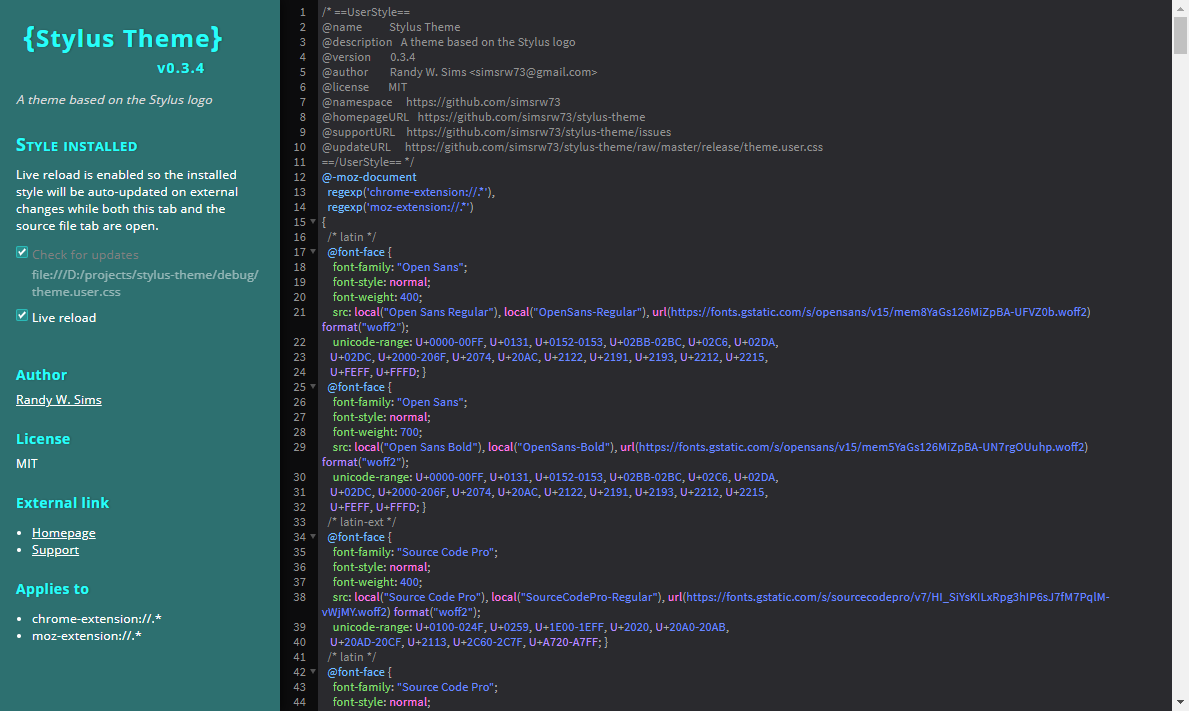Collapse the @font-face block at line 34
Viewport: 1189px width, 711px height.
coord(313,537)
